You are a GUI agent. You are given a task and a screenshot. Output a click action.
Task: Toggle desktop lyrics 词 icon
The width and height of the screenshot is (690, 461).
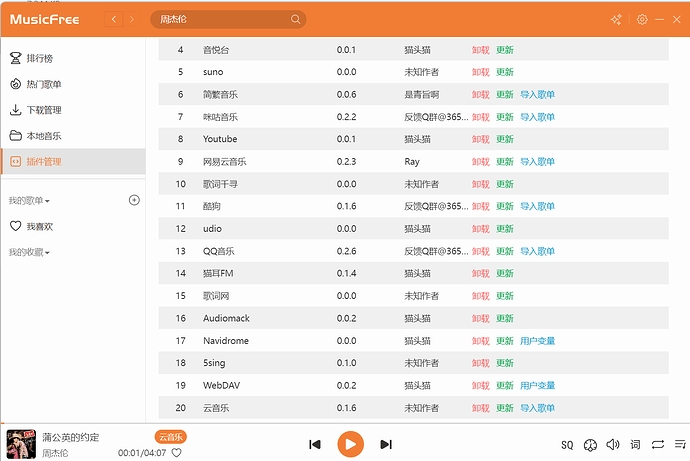[x=635, y=444]
